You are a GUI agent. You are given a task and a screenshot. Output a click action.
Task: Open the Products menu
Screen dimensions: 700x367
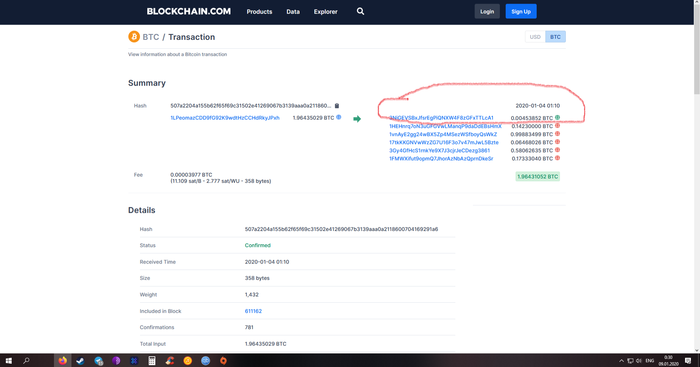[x=259, y=12]
